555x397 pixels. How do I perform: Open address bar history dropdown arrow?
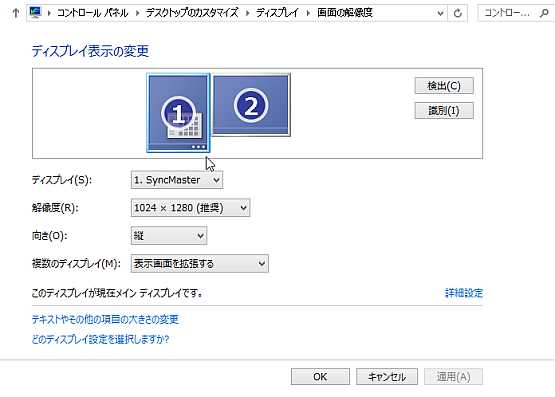click(x=440, y=13)
